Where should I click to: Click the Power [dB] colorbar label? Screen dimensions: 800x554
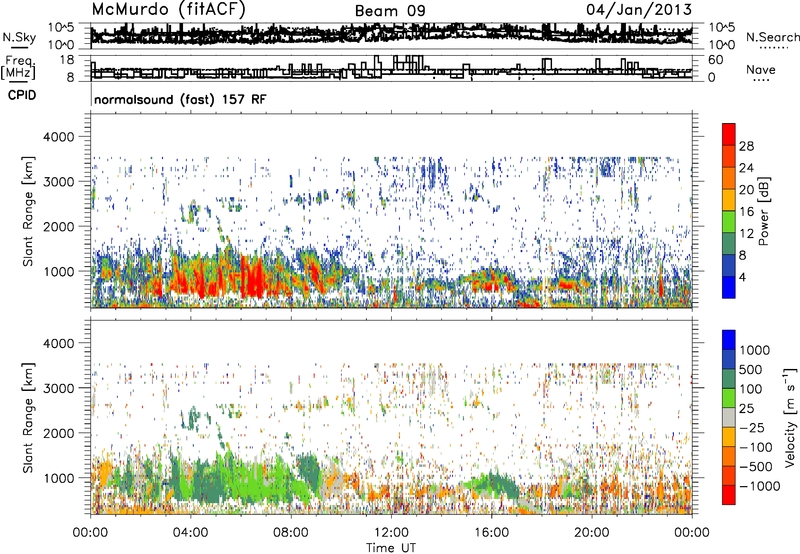[x=763, y=211]
